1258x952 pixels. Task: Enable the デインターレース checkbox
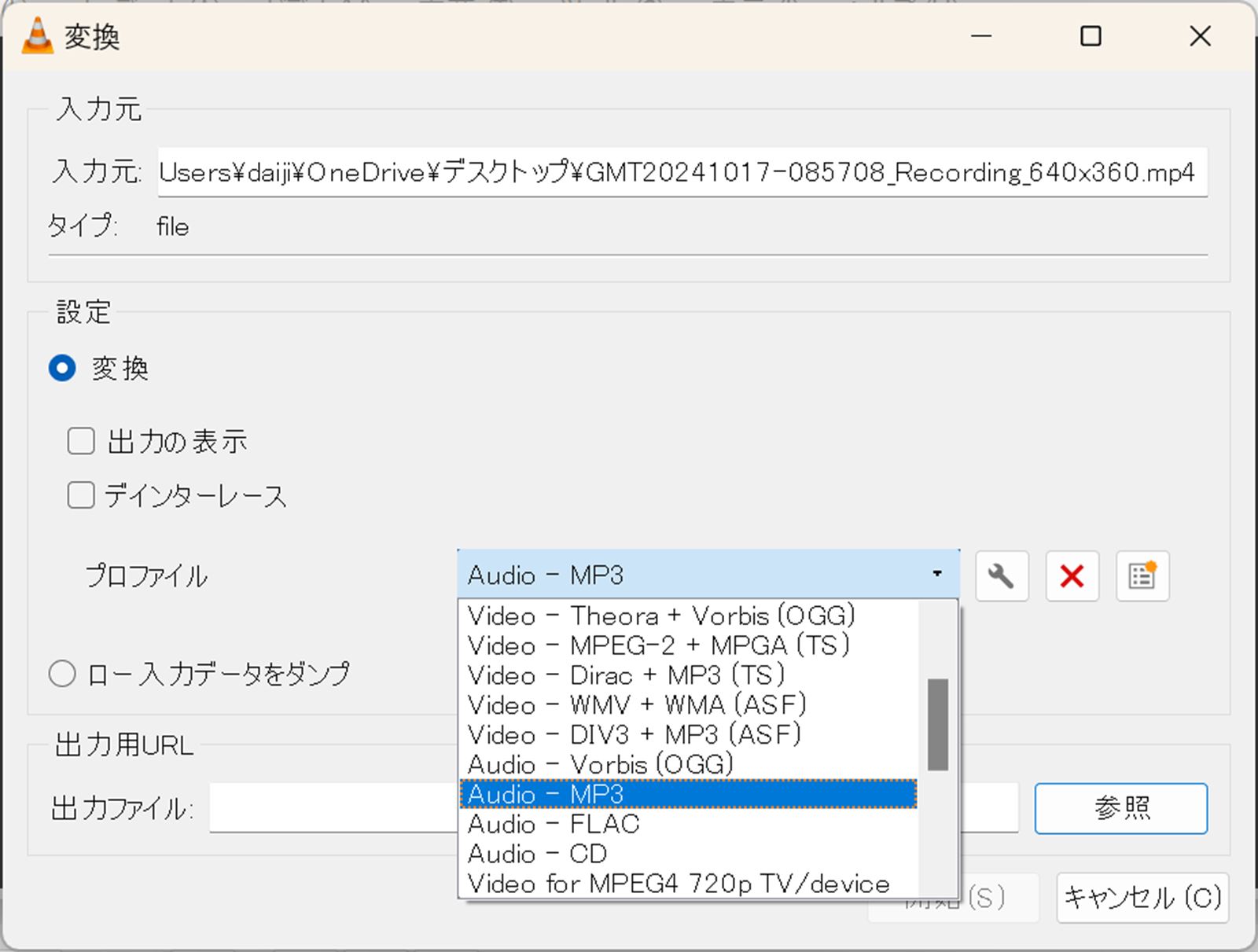coord(81,495)
